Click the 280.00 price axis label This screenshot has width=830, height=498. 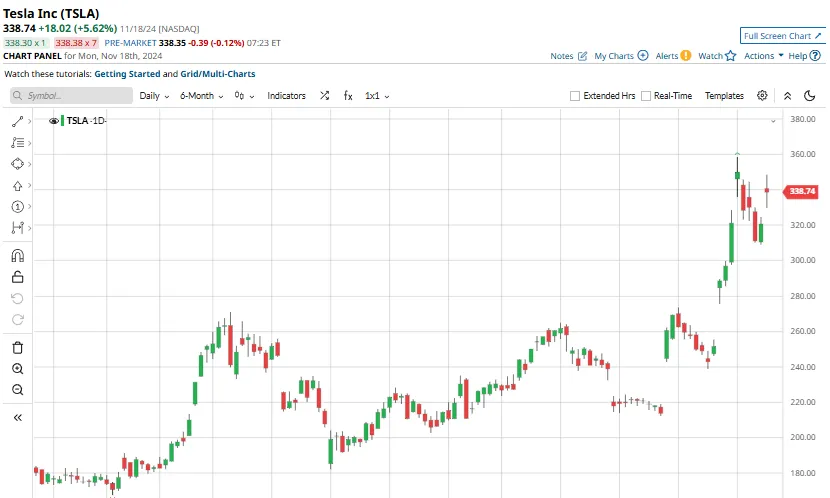pyautogui.click(x=802, y=296)
